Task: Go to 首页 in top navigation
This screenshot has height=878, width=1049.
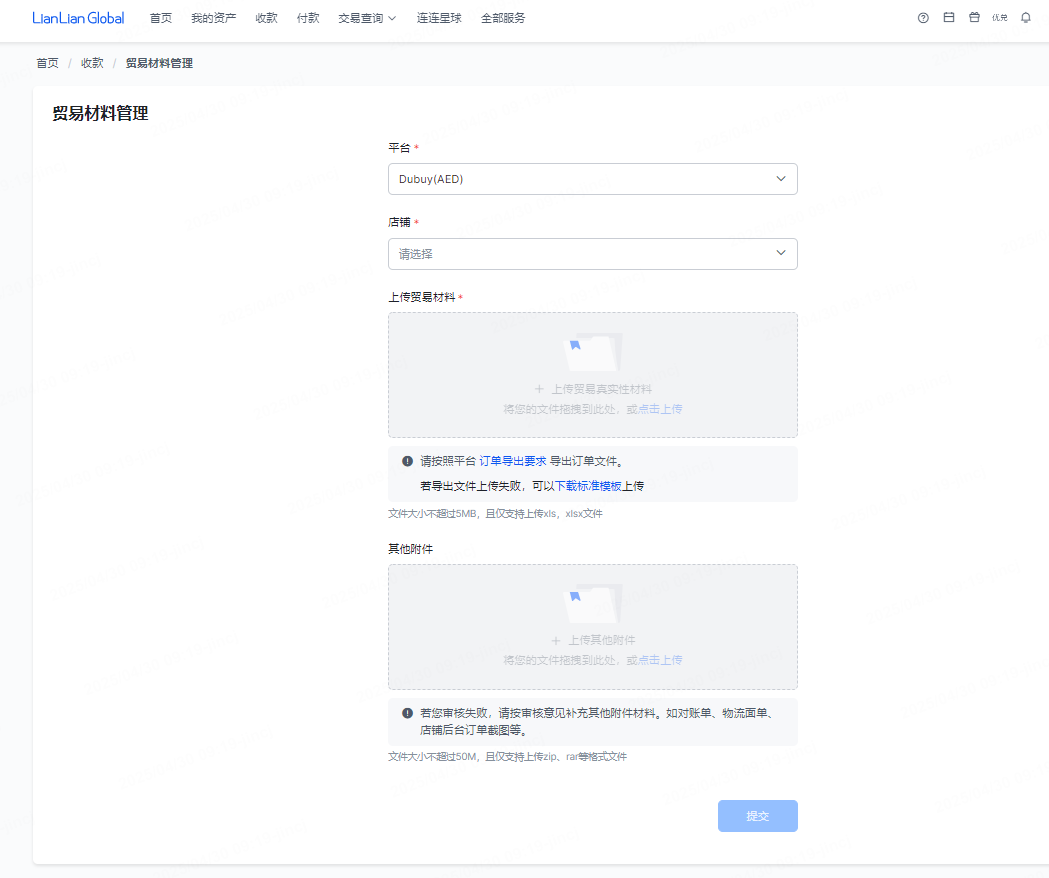Action: click(161, 18)
